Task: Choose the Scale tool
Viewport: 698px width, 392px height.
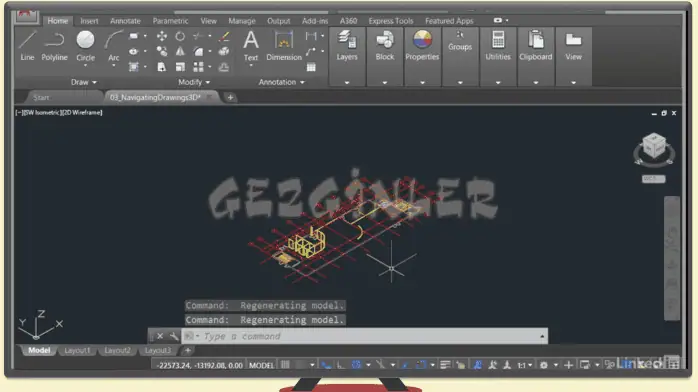Action: [x=180, y=67]
